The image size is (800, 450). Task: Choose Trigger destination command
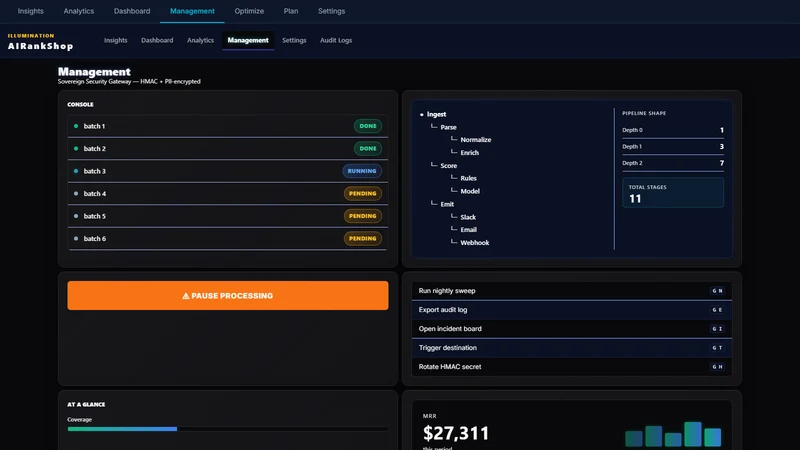point(571,347)
